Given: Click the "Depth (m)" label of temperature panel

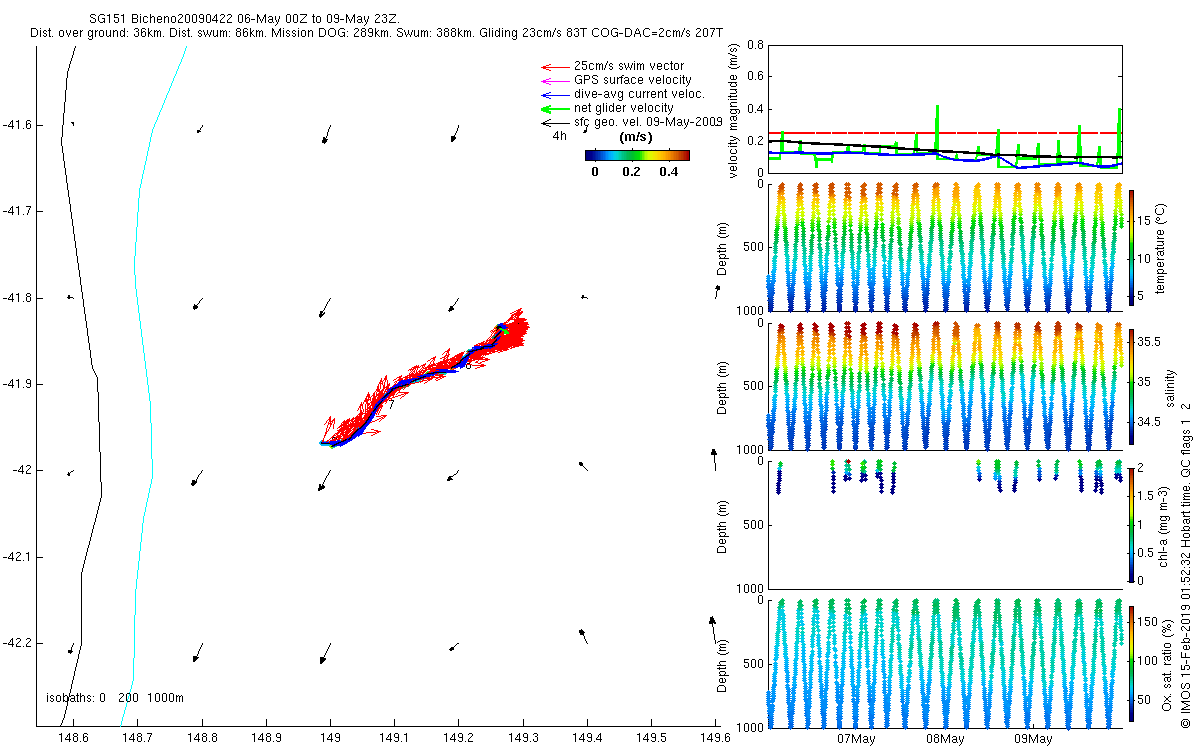Looking at the screenshot, I should 724,249.
